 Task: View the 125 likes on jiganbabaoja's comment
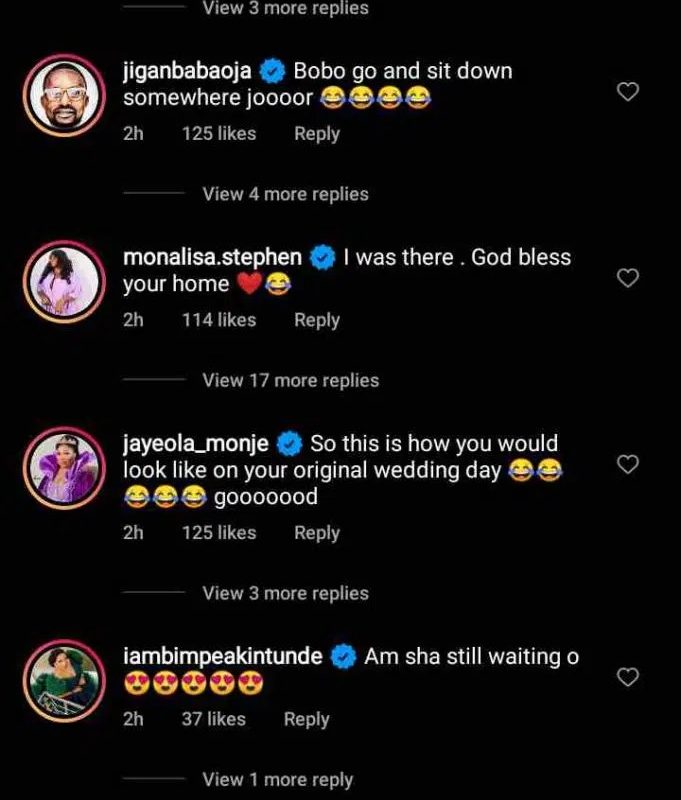click(x=219, y=133)
